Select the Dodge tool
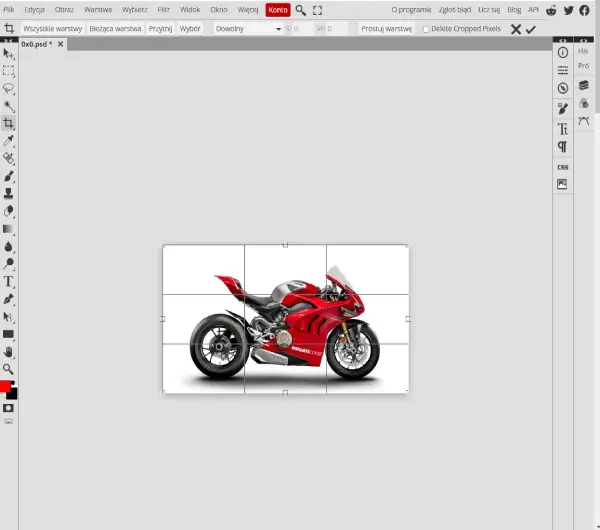Viewport: 600px width, 530px height. click(8, 264)
